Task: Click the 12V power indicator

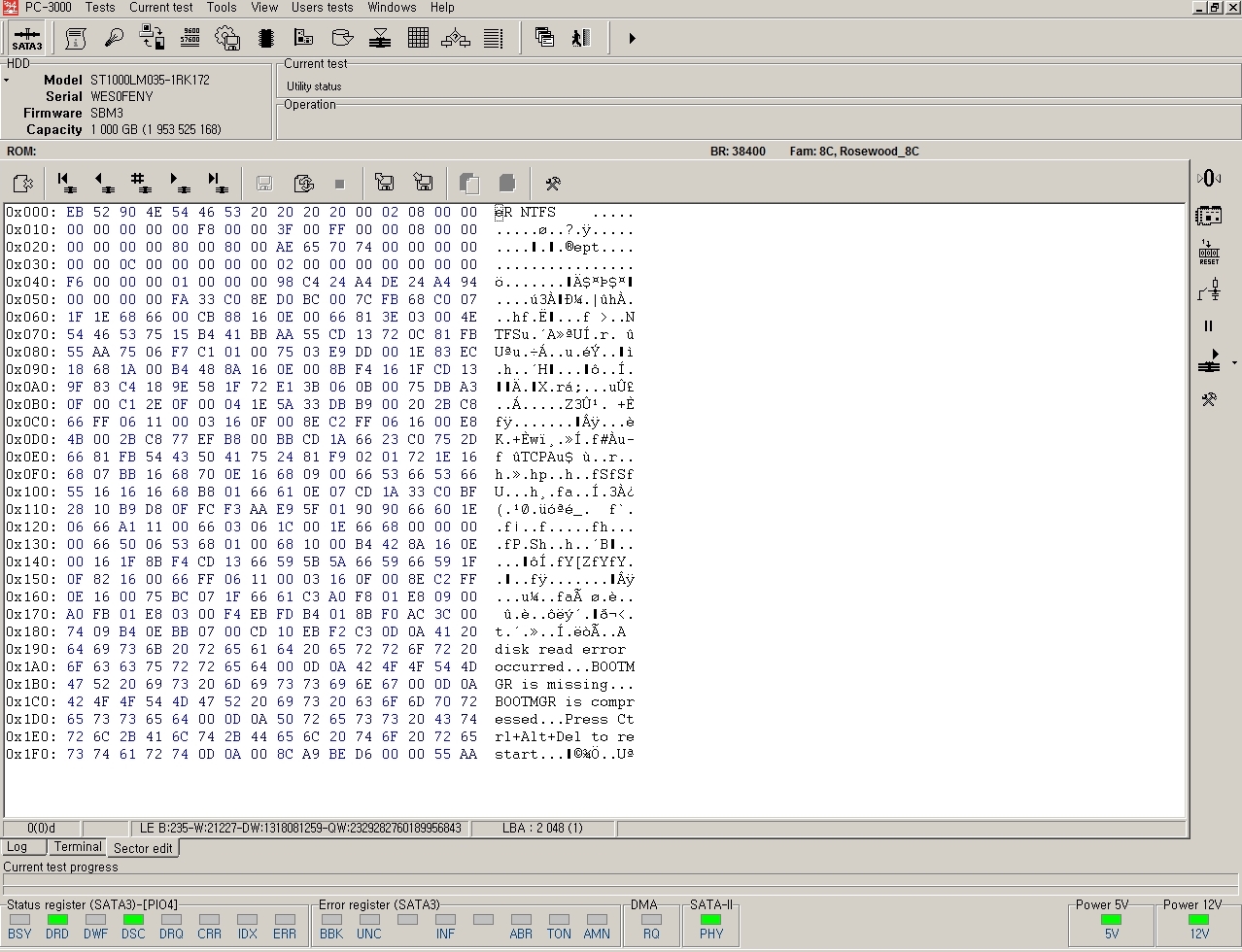Action: (x=1199, y=919)
